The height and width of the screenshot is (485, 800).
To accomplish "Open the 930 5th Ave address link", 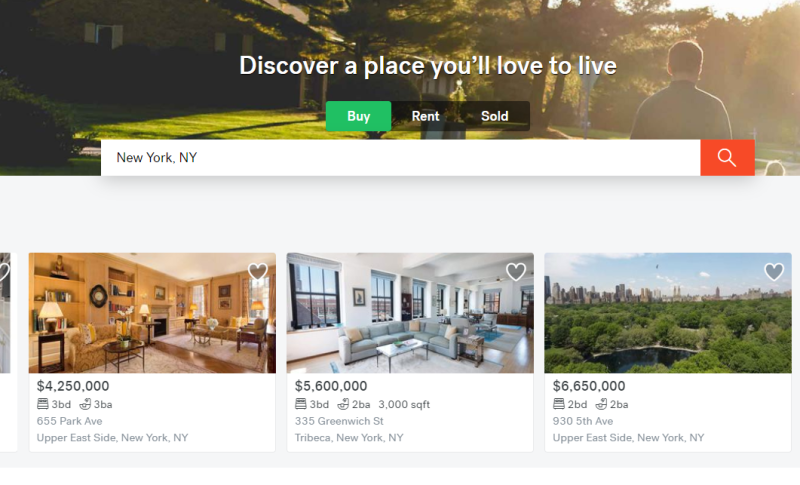I will pyautogui.click(x=583, y=421).
